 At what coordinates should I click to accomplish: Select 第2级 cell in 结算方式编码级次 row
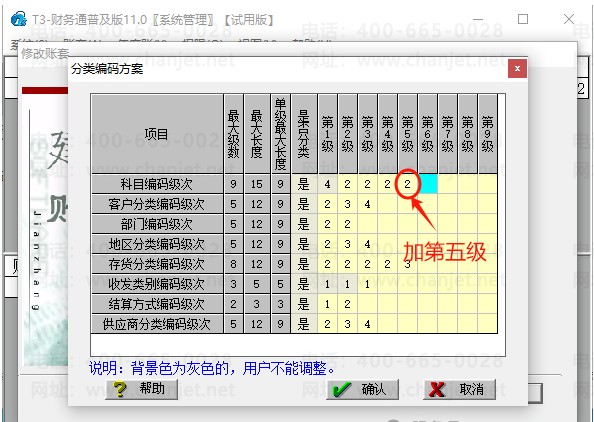tap(347, 304)
